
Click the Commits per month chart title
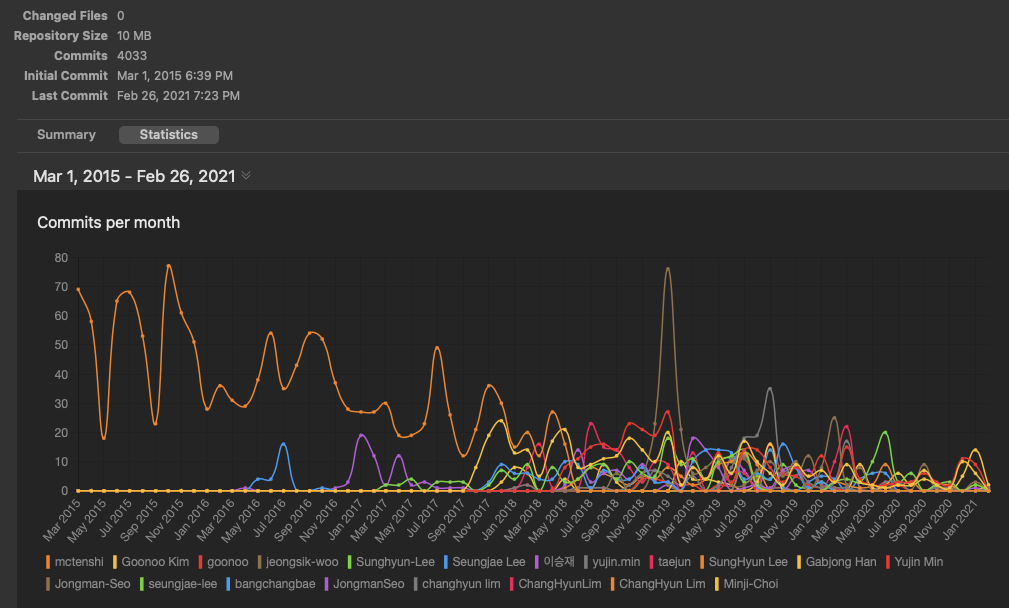[x=109, y=223]
